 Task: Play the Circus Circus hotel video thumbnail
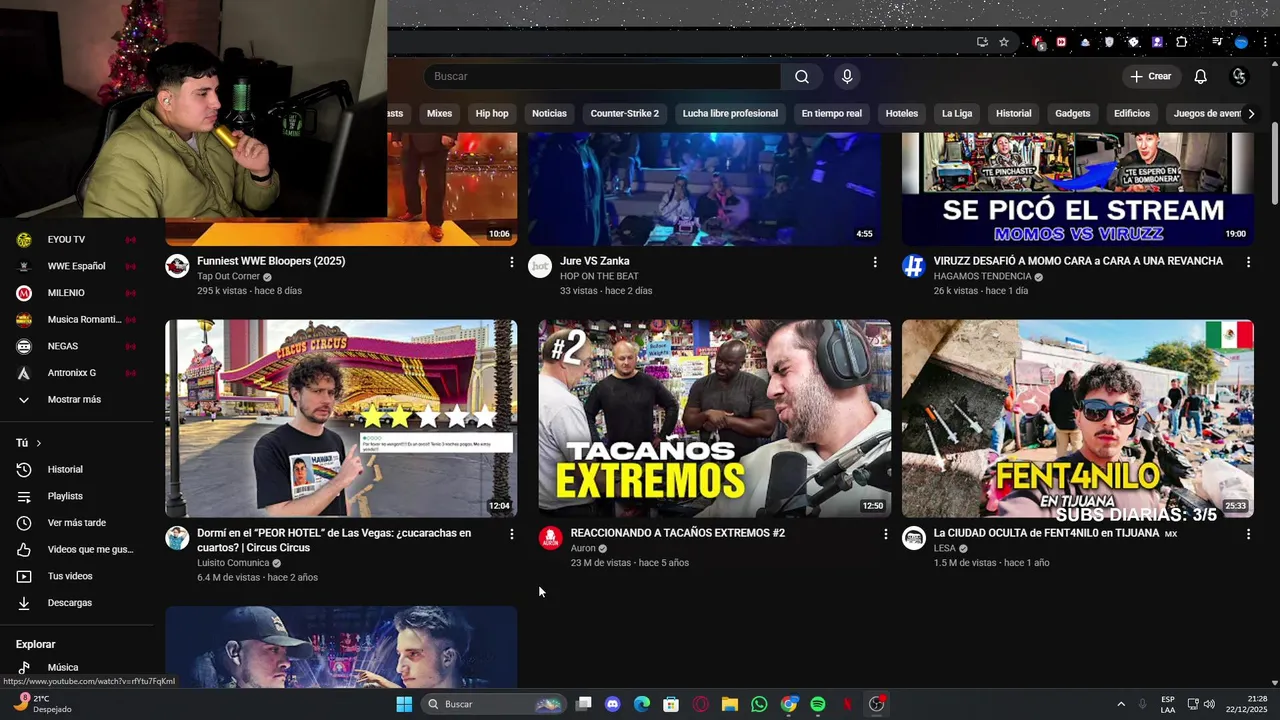(x=341, y=419)
